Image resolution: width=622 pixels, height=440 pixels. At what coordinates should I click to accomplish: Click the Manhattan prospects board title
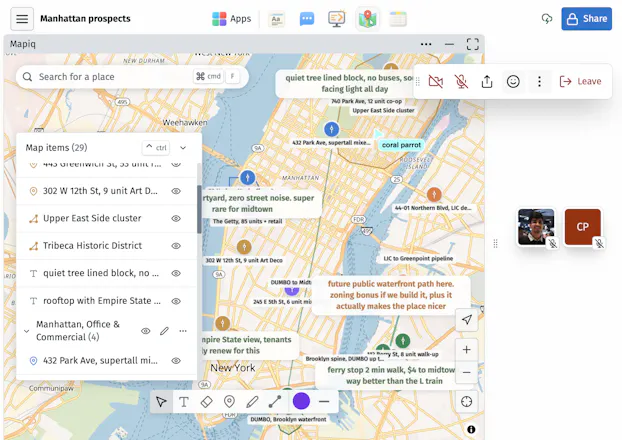85,19
